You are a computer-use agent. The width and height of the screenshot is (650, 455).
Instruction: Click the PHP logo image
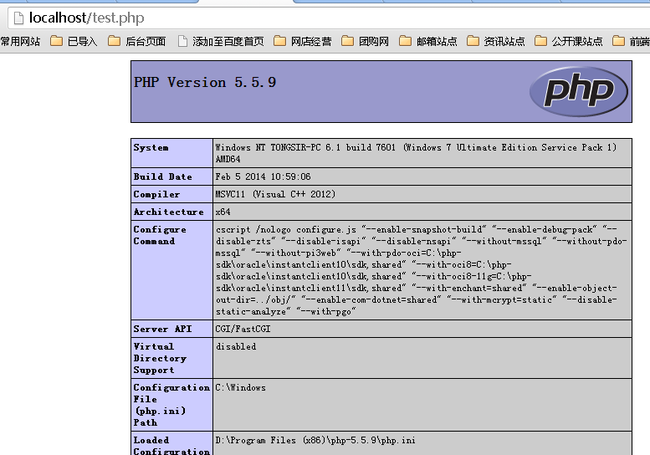point(579,91)
